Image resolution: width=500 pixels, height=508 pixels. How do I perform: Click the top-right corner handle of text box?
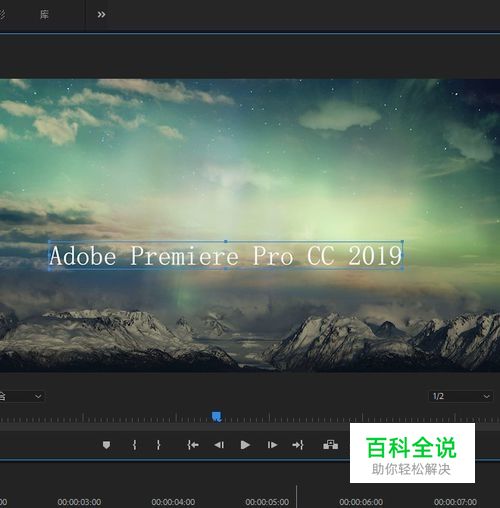click(x=402, y=241)
